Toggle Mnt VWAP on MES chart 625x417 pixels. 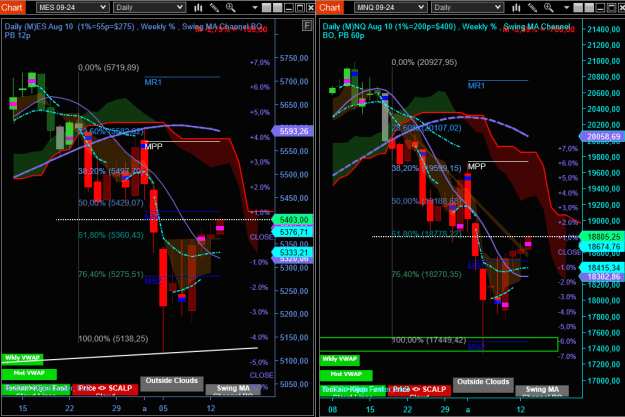pyautogui.click(x=29, y=374)
